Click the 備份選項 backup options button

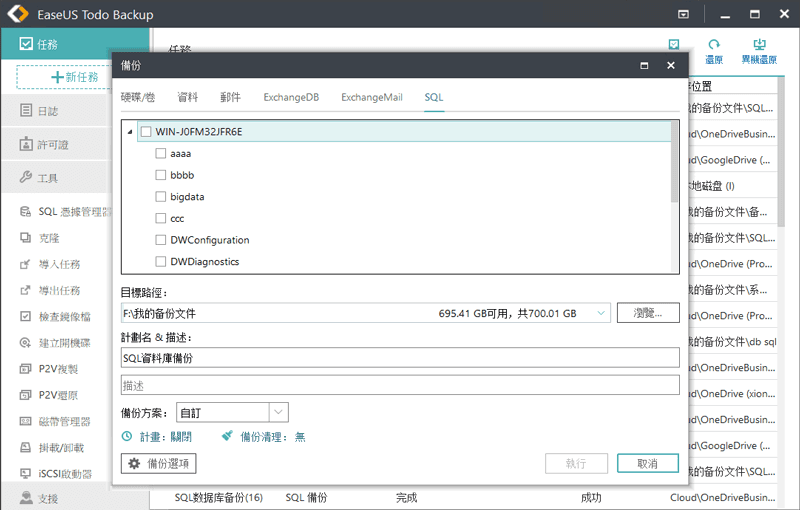tap(158, 463)
